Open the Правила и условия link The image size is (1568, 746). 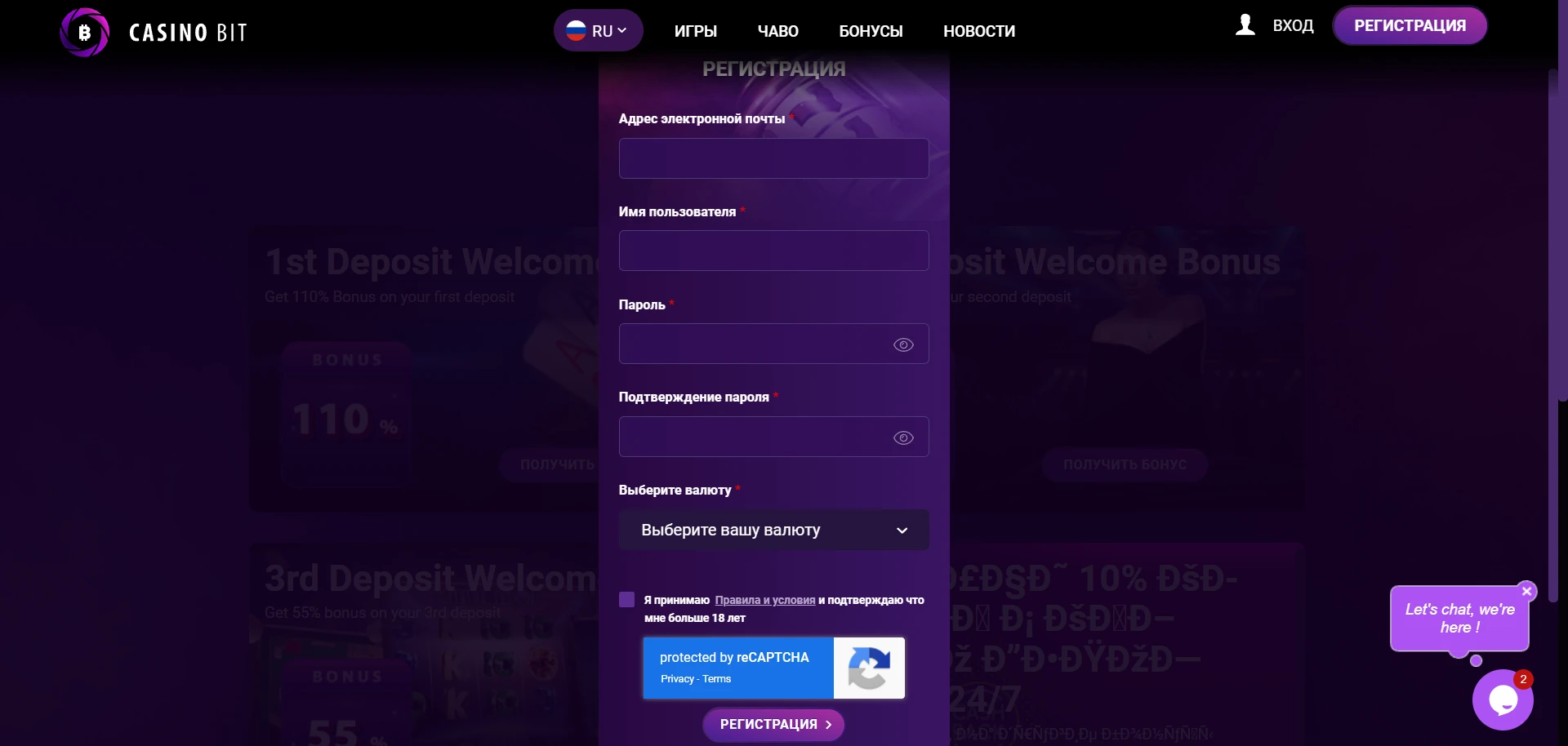pos(765,600)
